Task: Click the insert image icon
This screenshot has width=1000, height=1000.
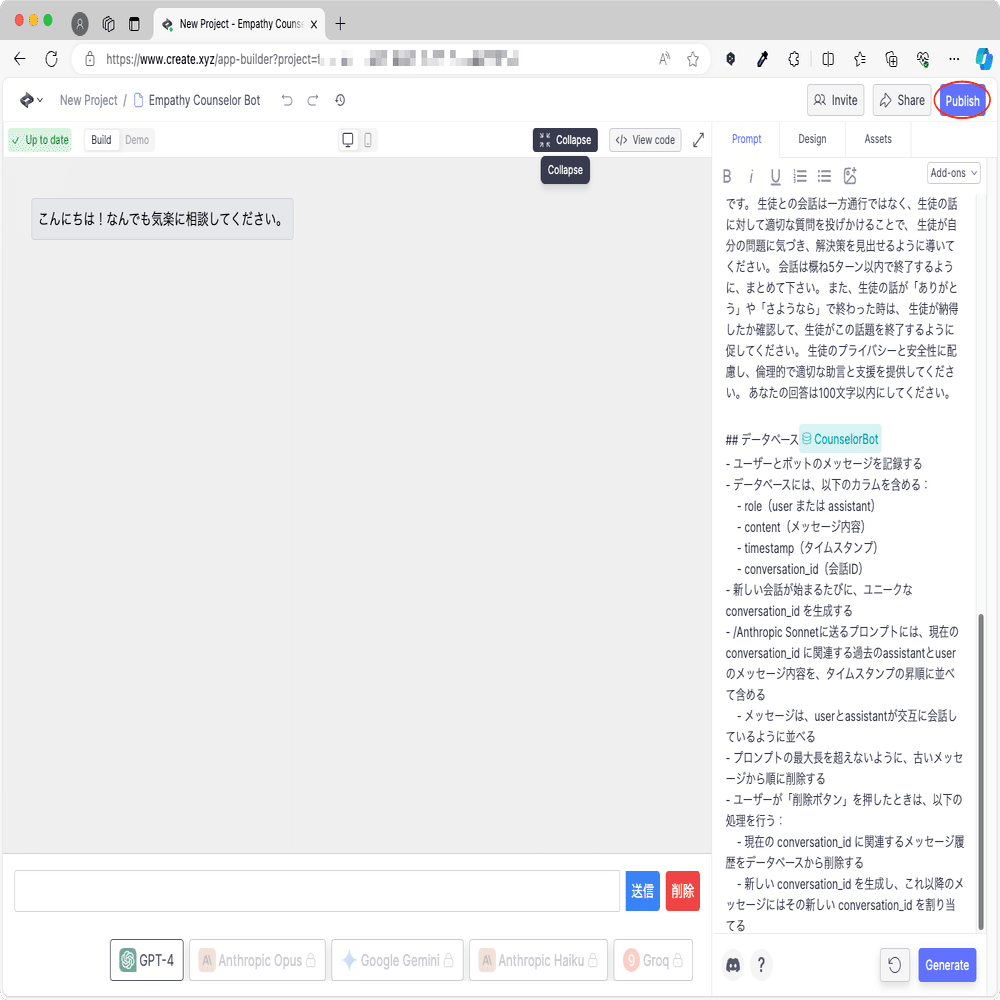Action: click(851, 176)
